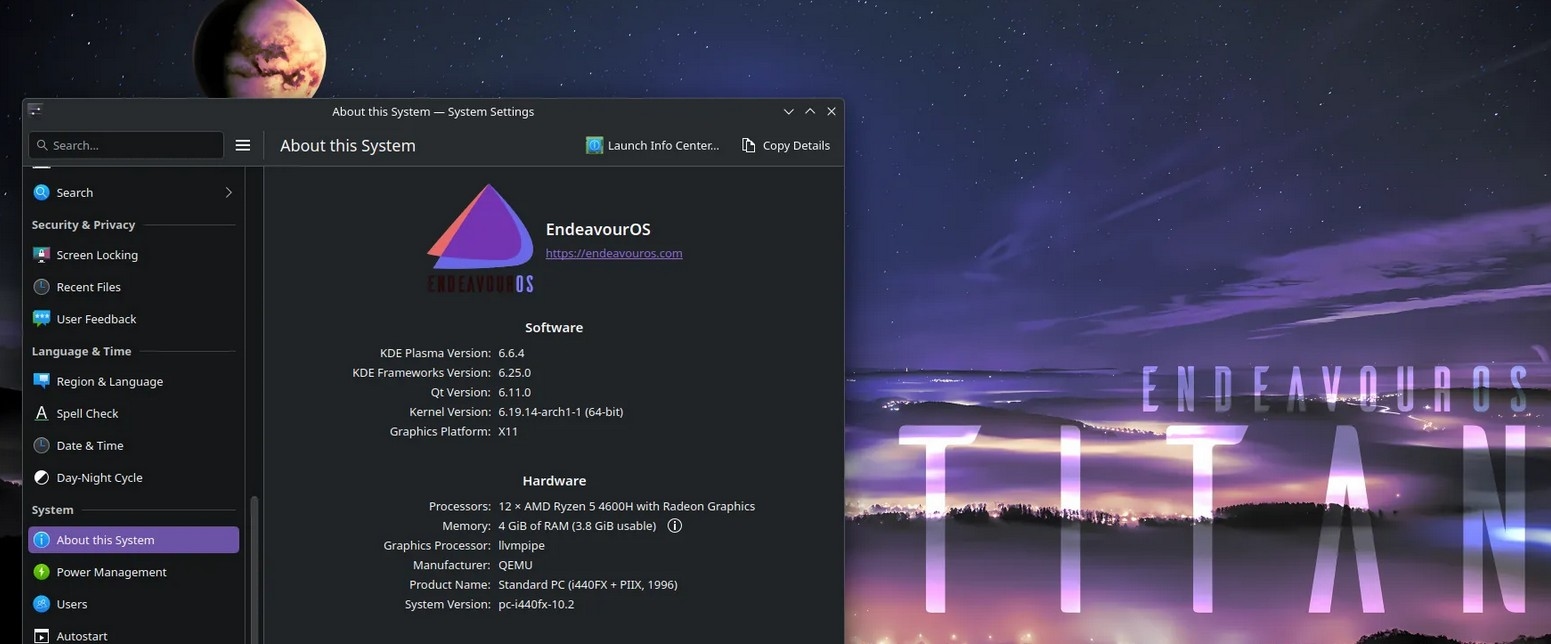Go to Region & Language settings
Viewport: 1551px width, 644px height.
pyautogui.click(x=134, y=381)
